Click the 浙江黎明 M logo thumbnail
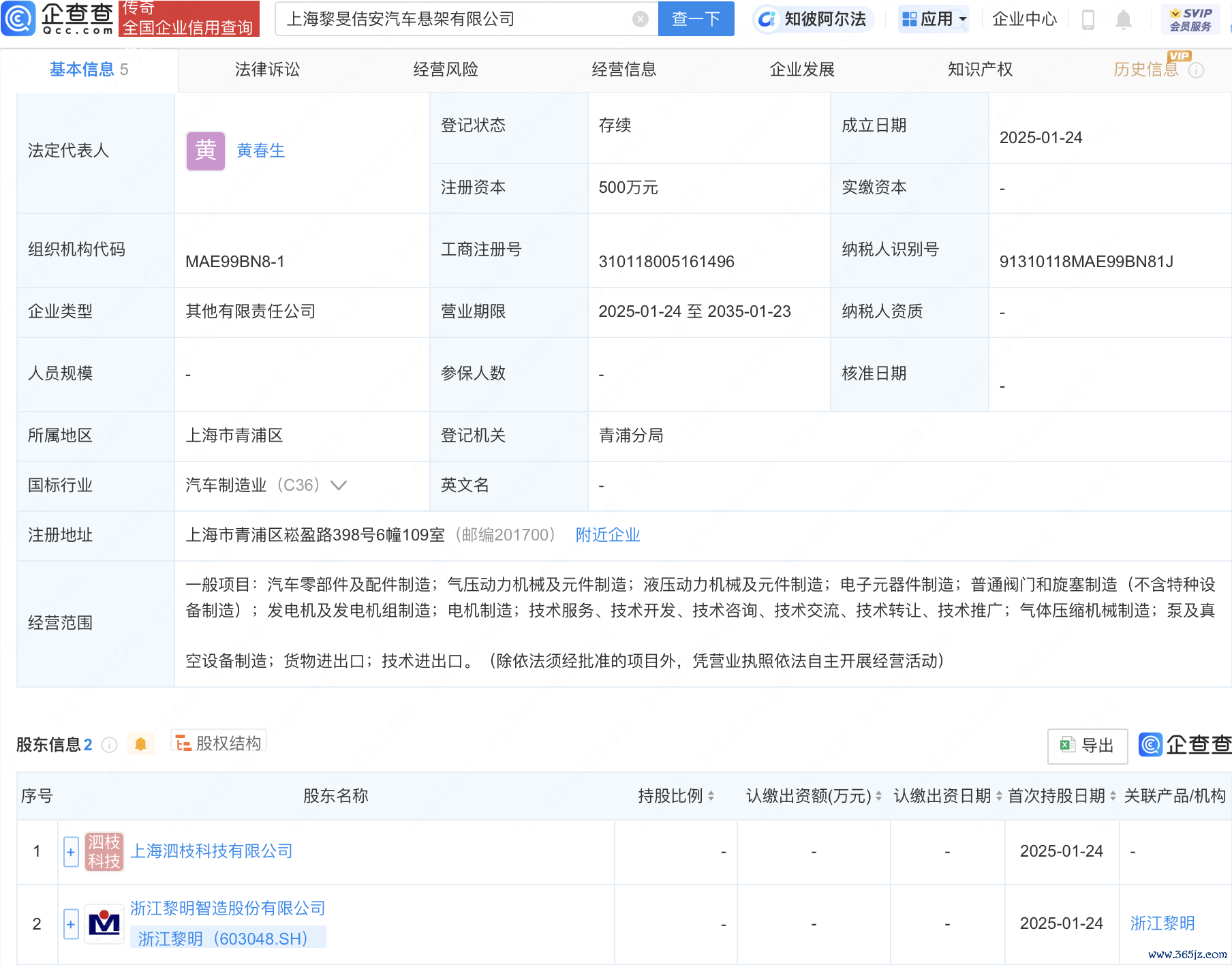 [104, 924]
